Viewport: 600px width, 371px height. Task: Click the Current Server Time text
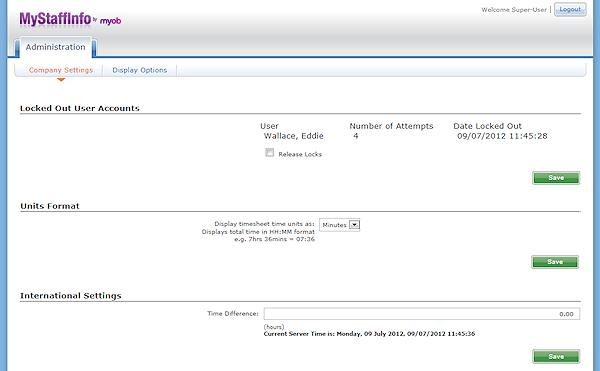click(x=369, y=334)
